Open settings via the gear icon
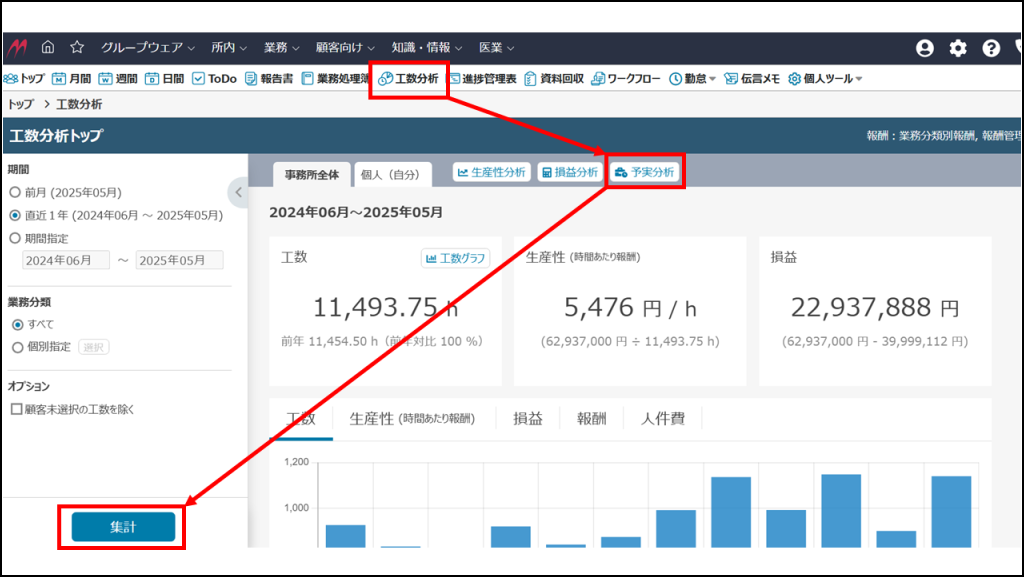This screenshot has height=577, width=1024. tap(958, 48)
